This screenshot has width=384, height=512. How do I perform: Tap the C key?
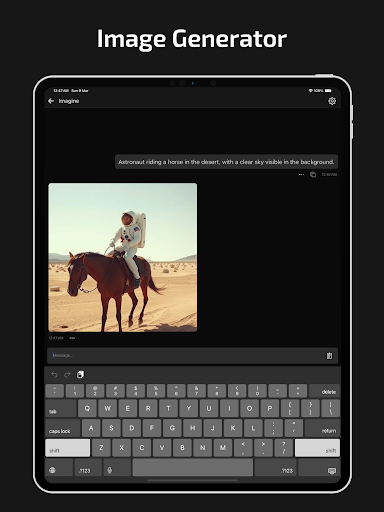click(142, 448)
